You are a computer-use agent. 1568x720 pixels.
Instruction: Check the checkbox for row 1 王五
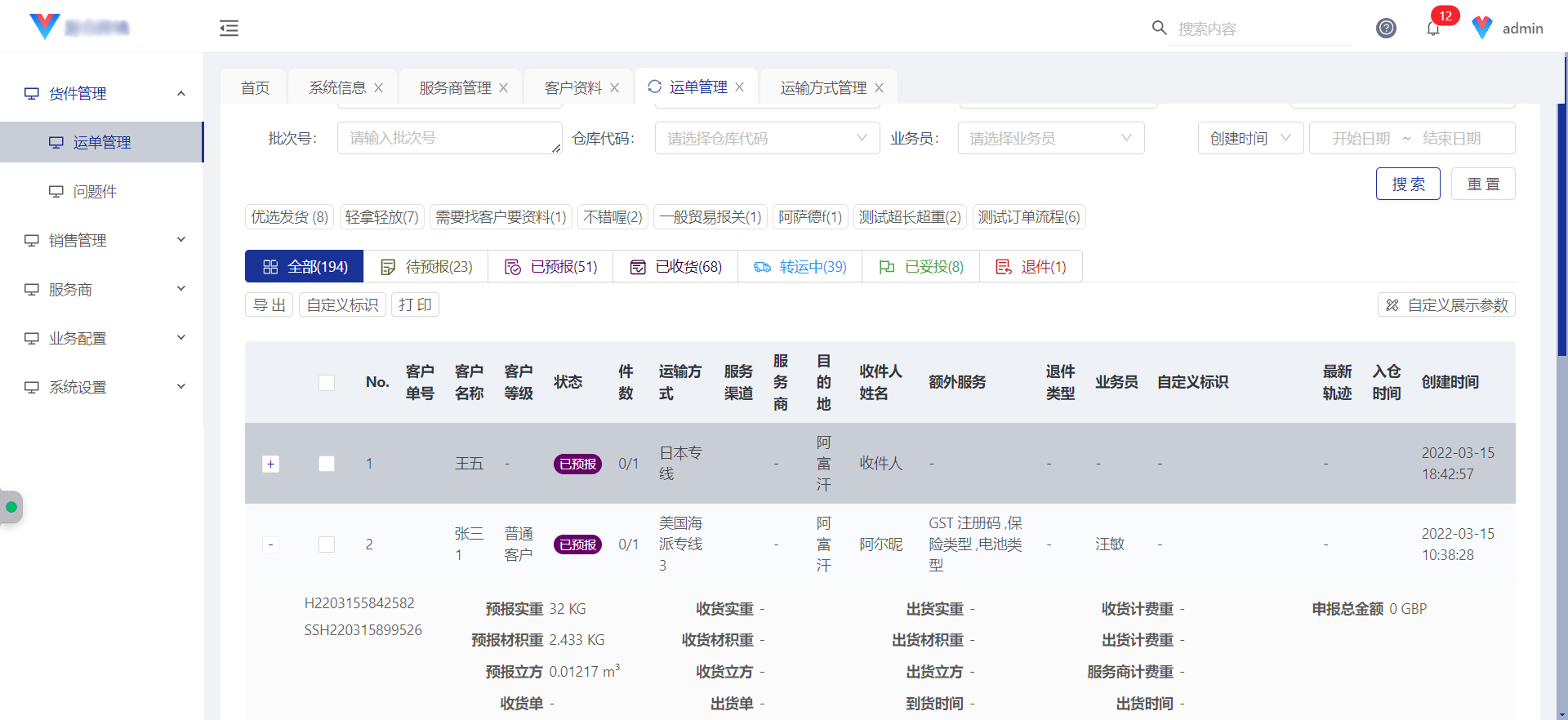(327, 464)
